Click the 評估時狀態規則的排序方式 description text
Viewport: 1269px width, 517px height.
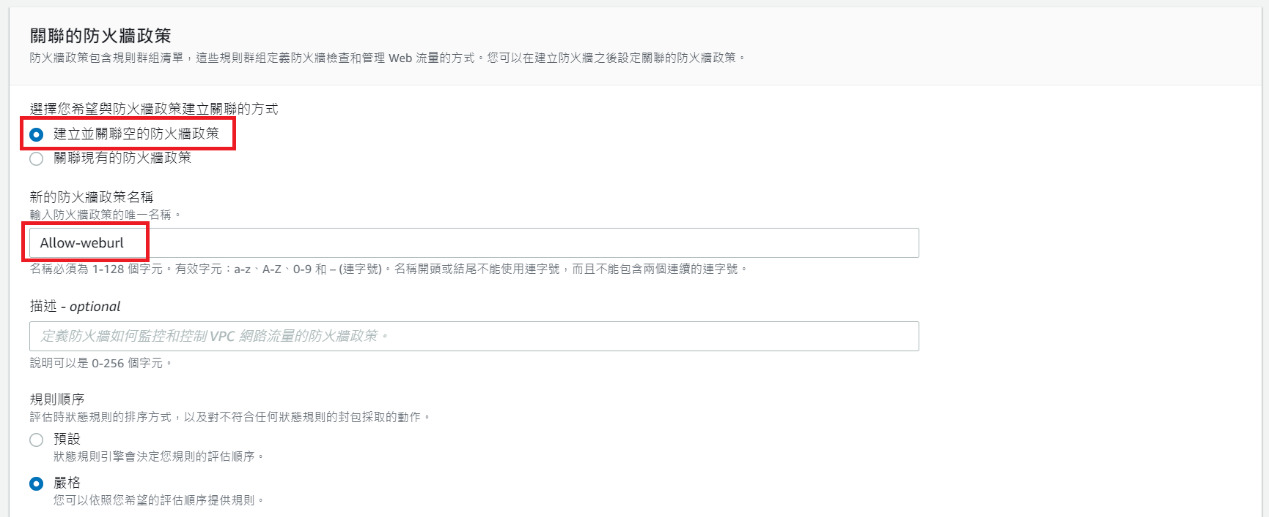[230, 416]
